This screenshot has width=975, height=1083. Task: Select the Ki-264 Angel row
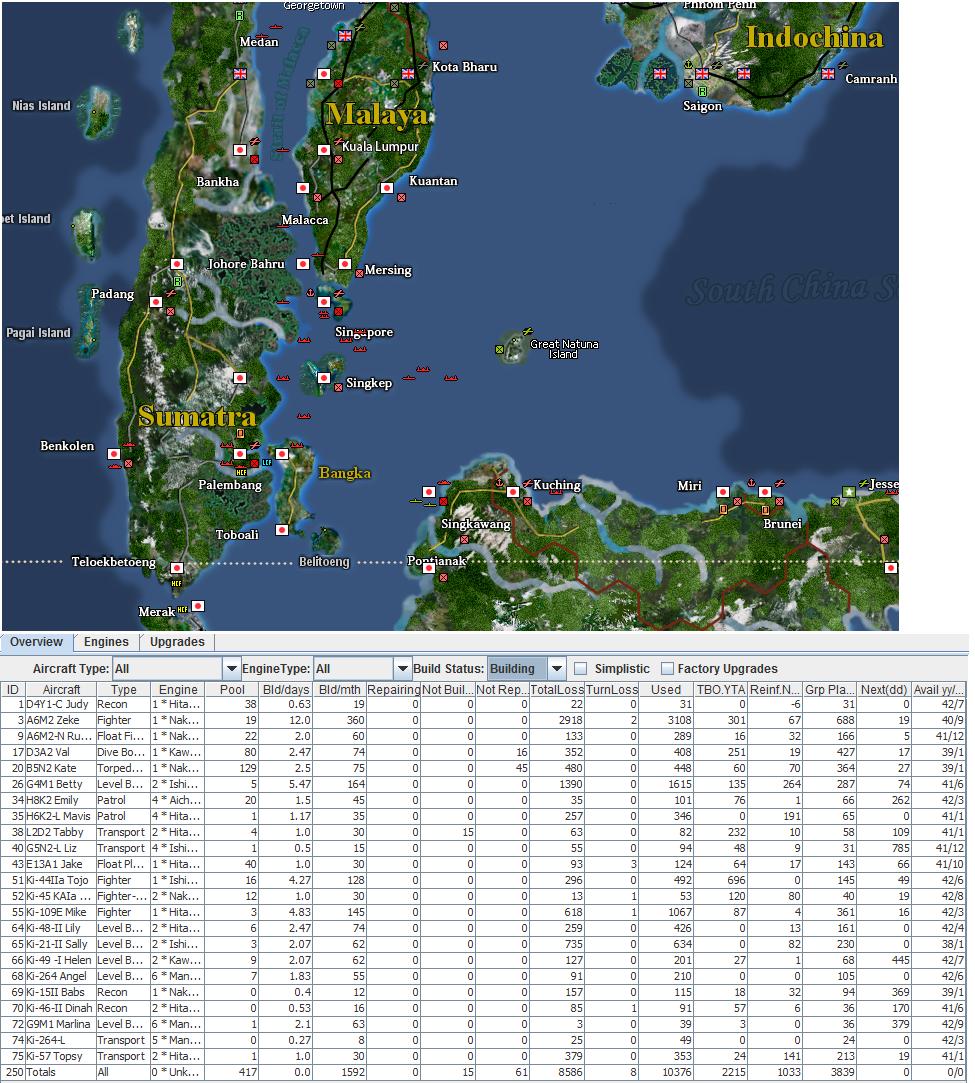[483, 977]
